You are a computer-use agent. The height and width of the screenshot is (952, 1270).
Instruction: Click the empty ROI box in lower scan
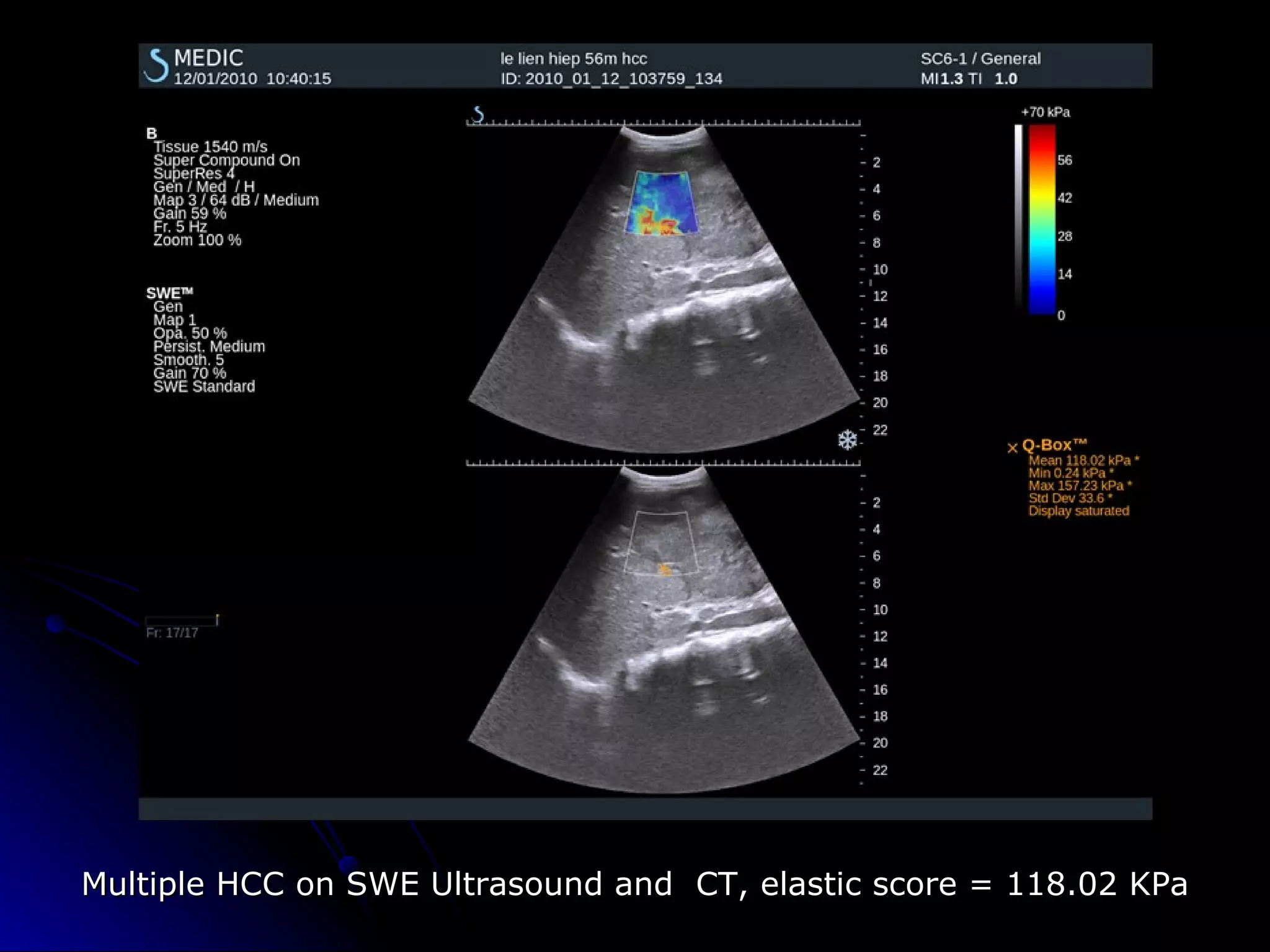pos(661,543)
